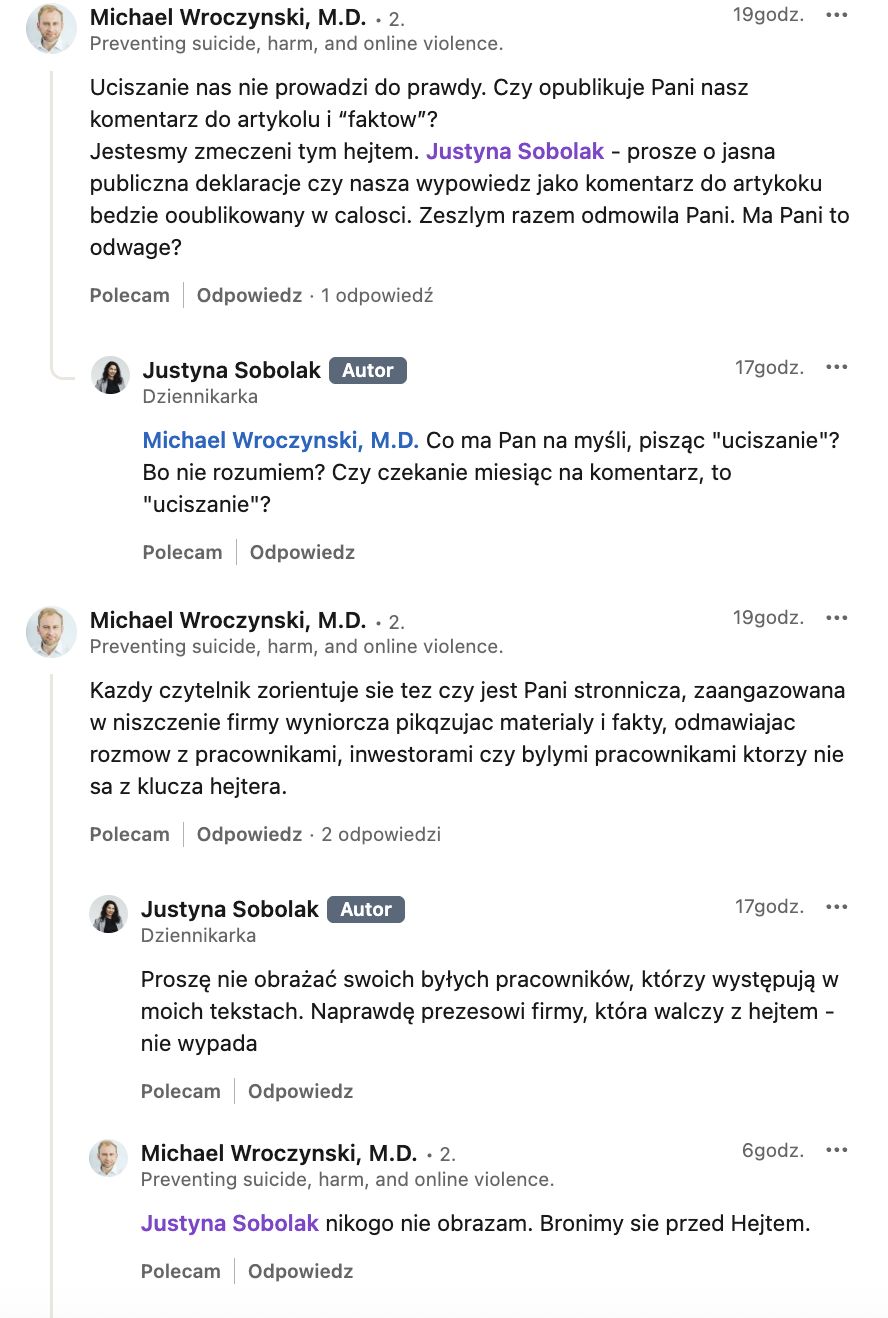Click Justyna Sobolak's avatar on her first reply

click(x=109, y=376)
